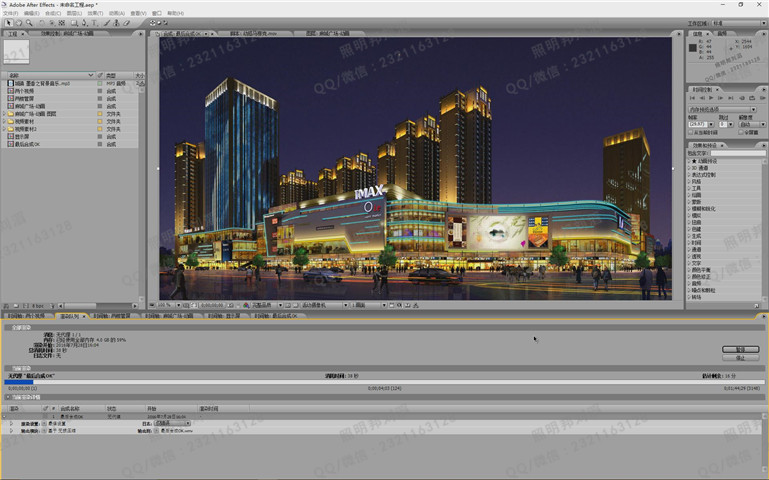Open the Composition menu
Screen dimensions: 769x480
tap(53, 13)
